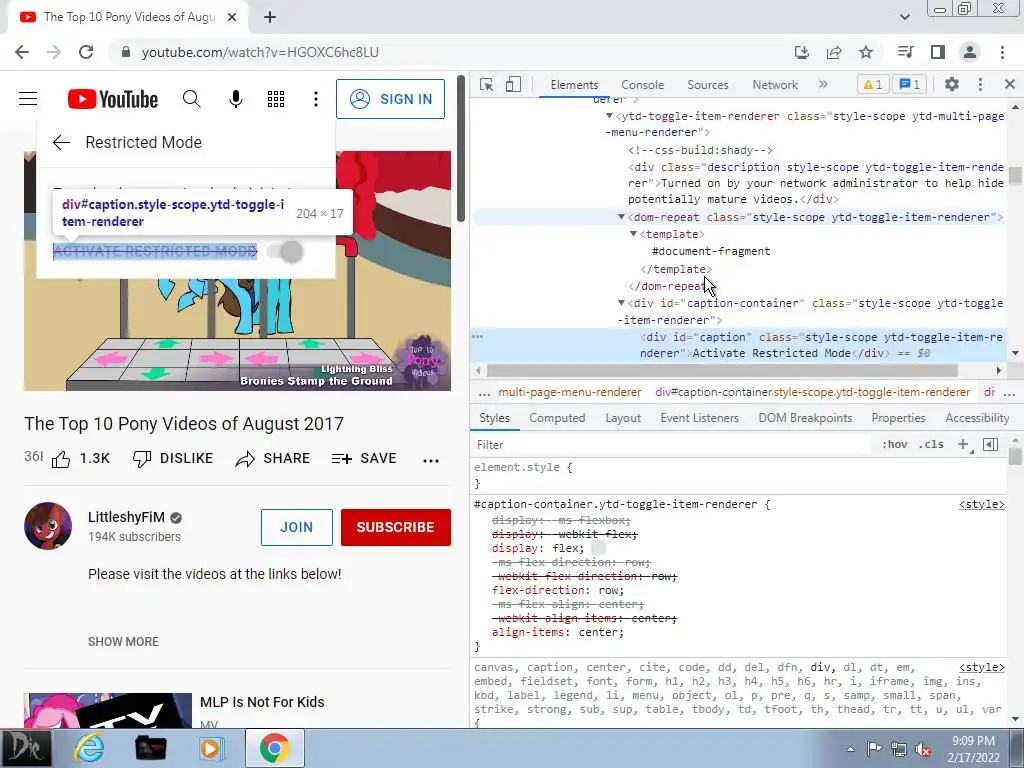Open more actions menu under the video
The height and width of the screenshot is (768, 1024).
pyautogui.click(x=431, y=460)
